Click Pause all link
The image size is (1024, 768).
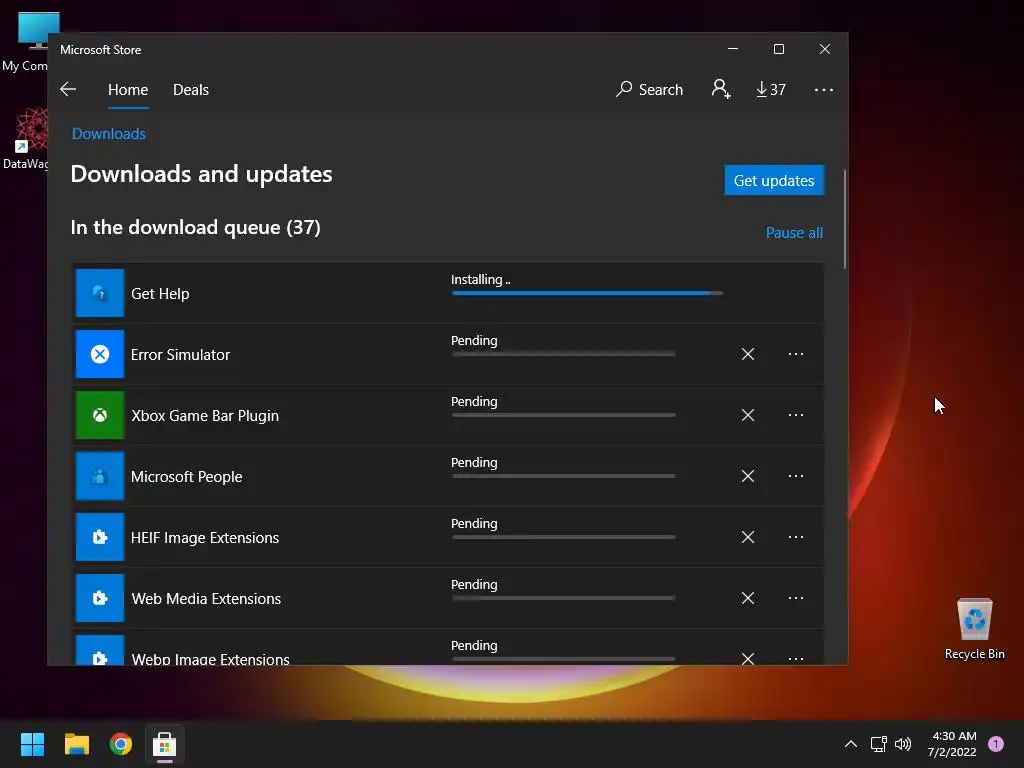794,232
